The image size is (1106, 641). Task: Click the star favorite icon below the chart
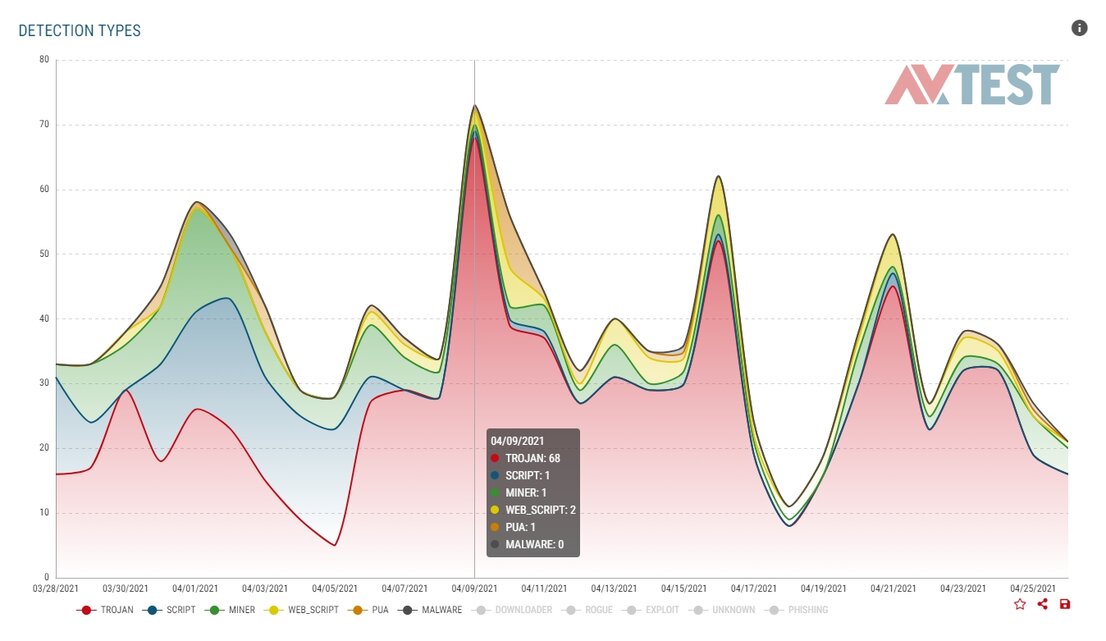point(1020,604)
